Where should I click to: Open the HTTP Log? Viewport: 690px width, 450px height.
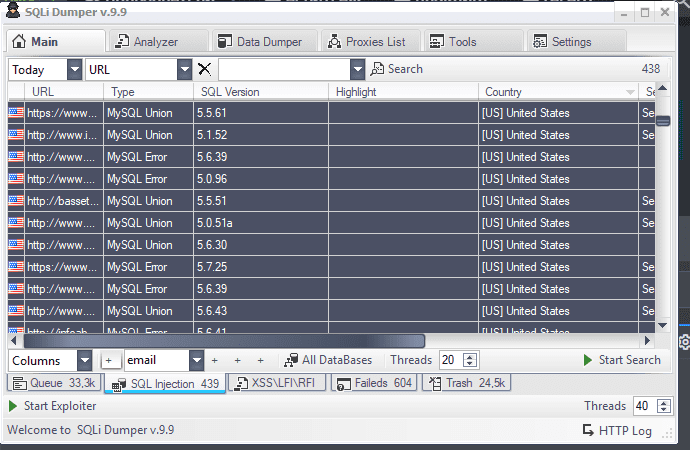tap(617, 430)
